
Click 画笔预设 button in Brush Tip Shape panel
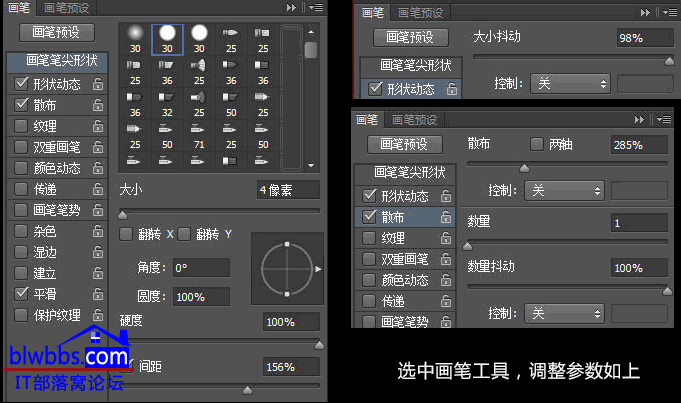tap(56, 32)
